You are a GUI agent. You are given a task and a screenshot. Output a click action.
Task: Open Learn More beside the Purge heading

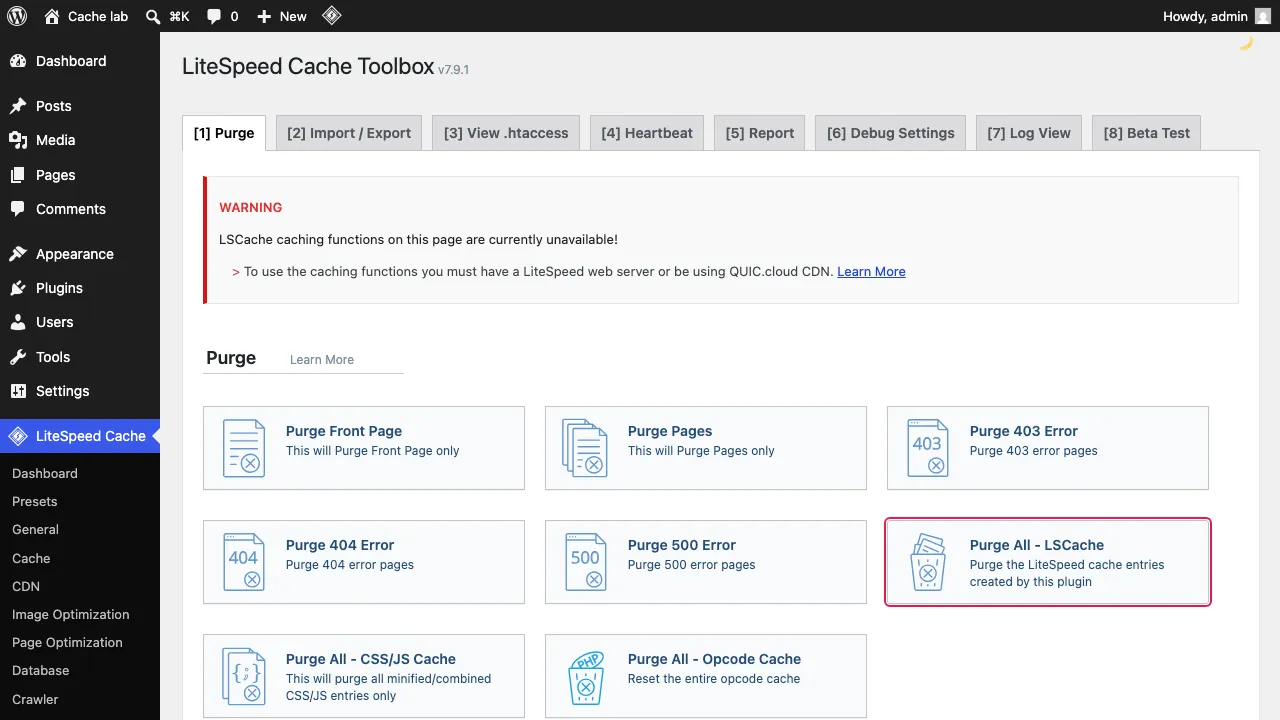[322, 360]
